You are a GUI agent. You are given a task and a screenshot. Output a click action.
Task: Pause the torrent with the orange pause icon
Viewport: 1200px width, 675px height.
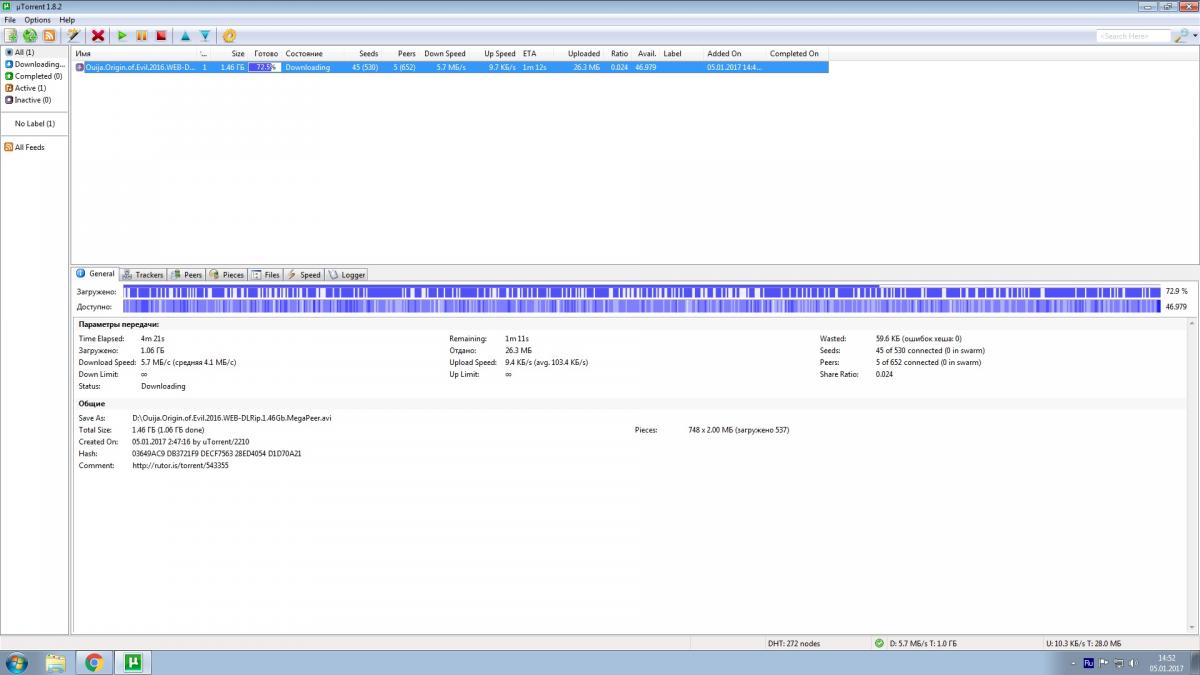click(x=141, y=36)
